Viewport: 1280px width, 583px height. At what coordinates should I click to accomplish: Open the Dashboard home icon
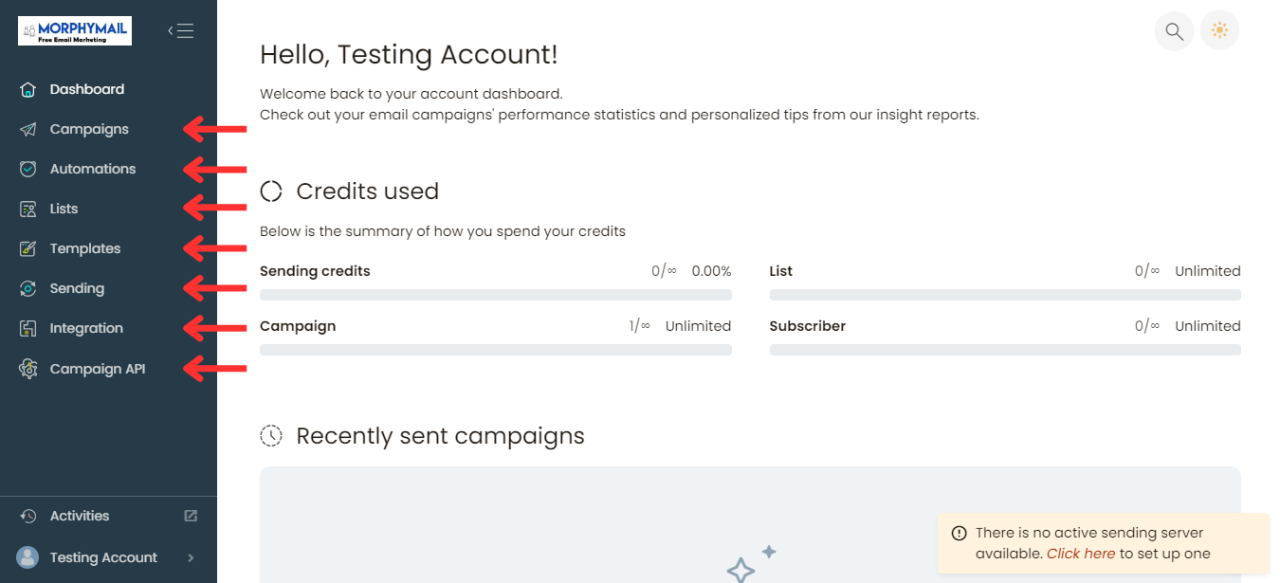coord(27,89)
